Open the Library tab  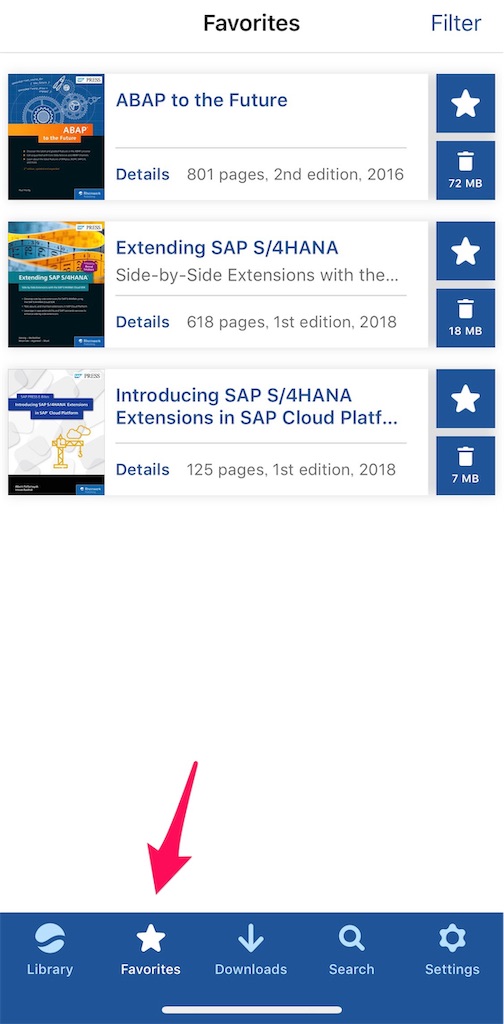[50, 950]
